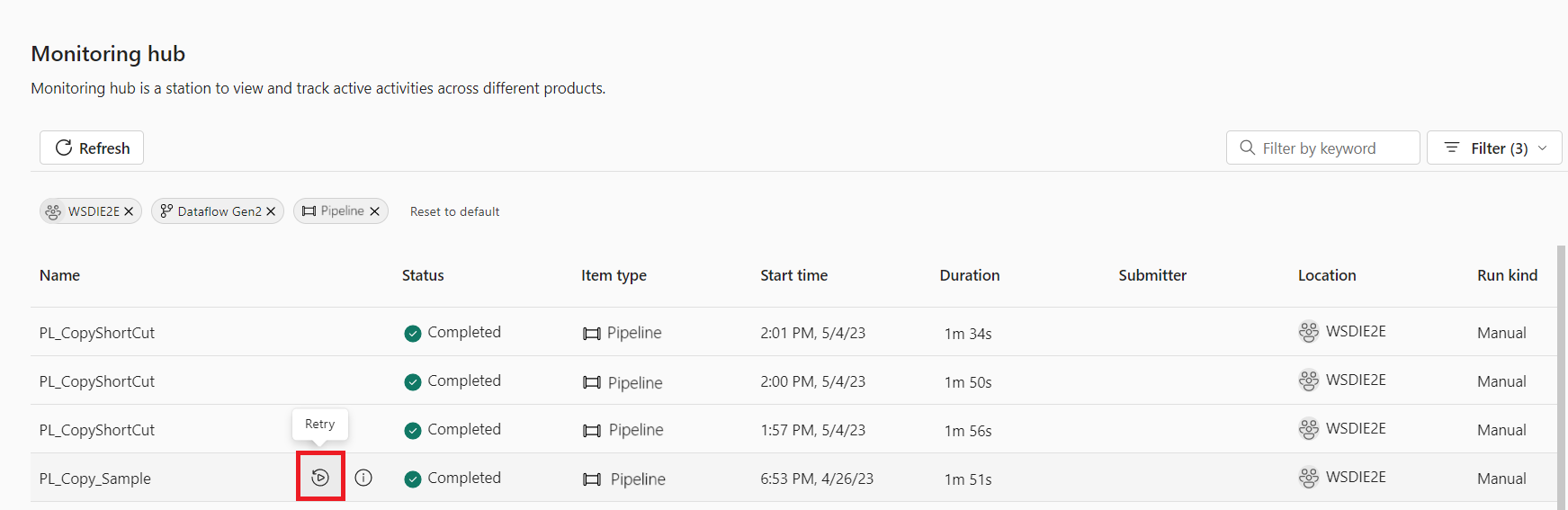Click the Duration column header
The height and width of the screenshot is (510, 1568).
click(x=969, y=275)
